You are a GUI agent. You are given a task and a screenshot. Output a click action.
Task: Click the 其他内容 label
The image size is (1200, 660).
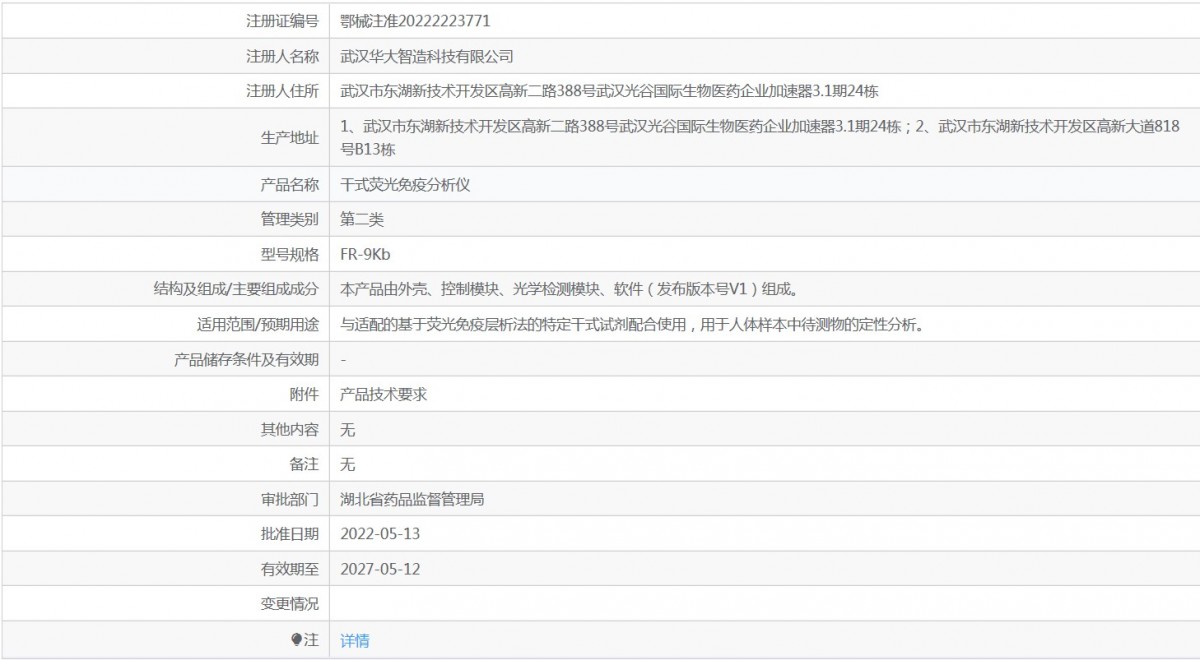[x=290, y=430]
